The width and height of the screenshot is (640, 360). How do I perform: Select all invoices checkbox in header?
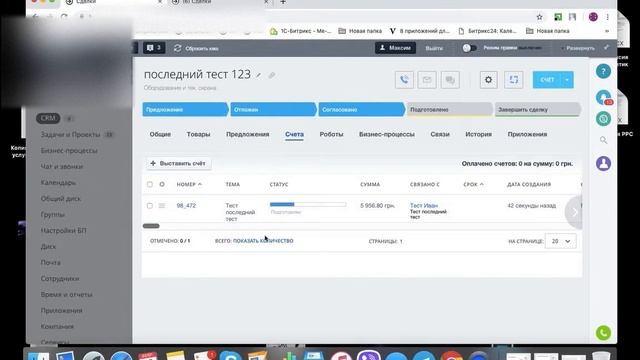(150, 184)
